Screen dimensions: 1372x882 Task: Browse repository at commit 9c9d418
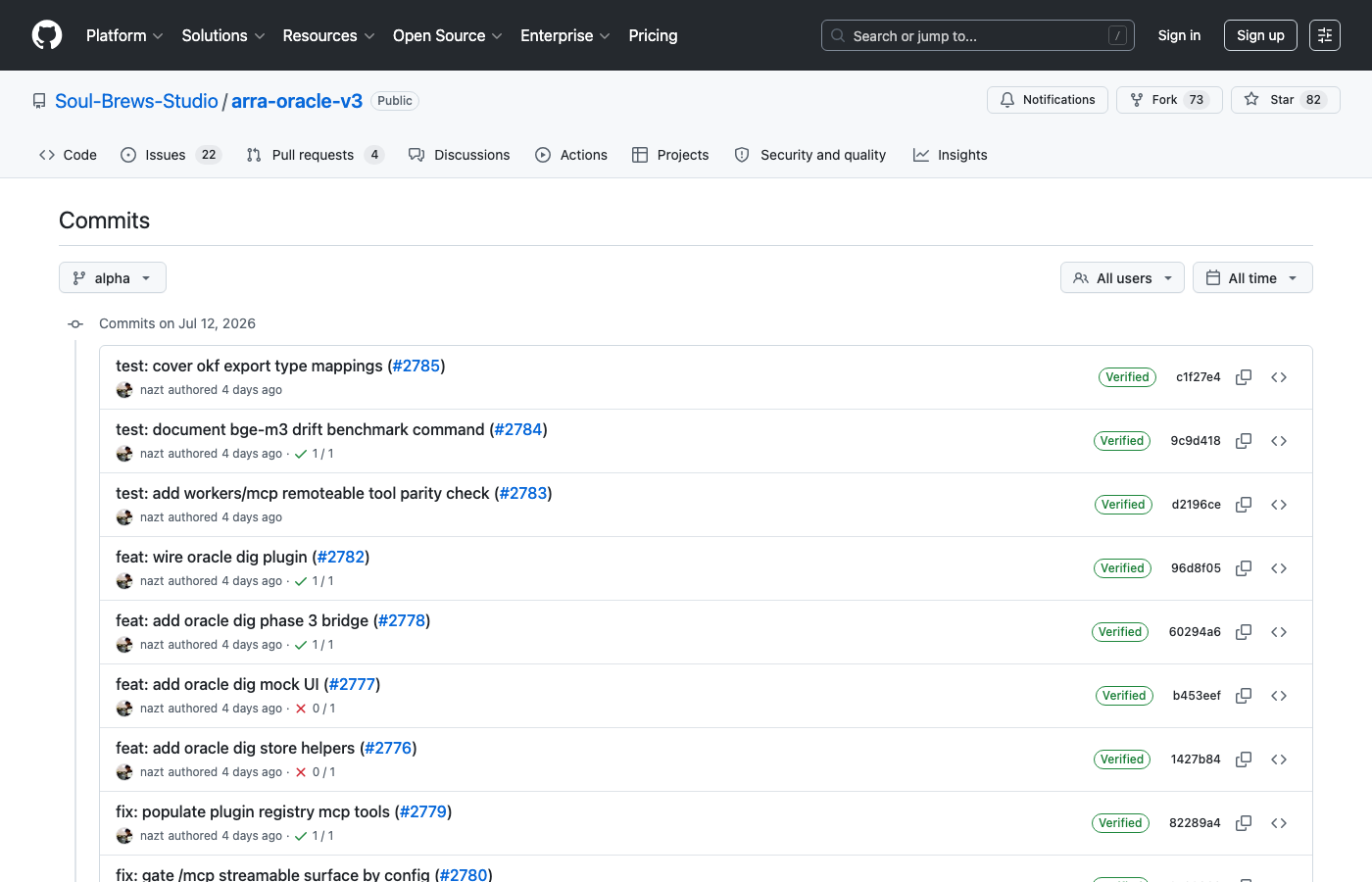1279,441
